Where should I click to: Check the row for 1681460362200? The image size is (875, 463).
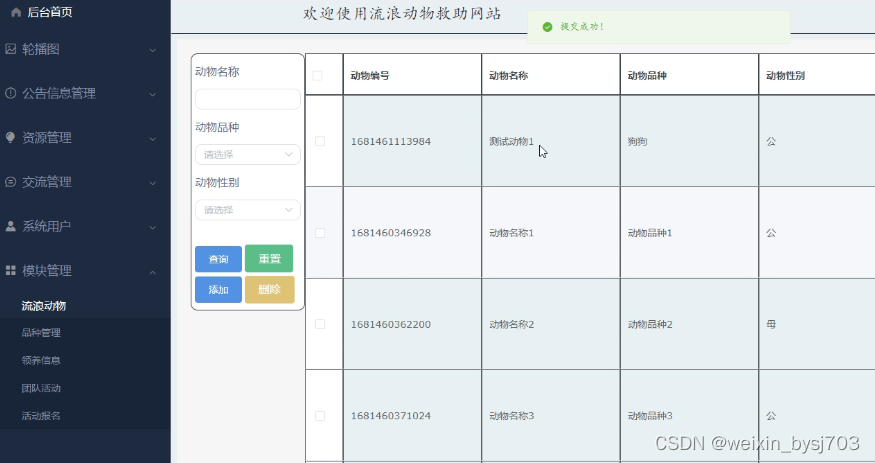(320, 324)
